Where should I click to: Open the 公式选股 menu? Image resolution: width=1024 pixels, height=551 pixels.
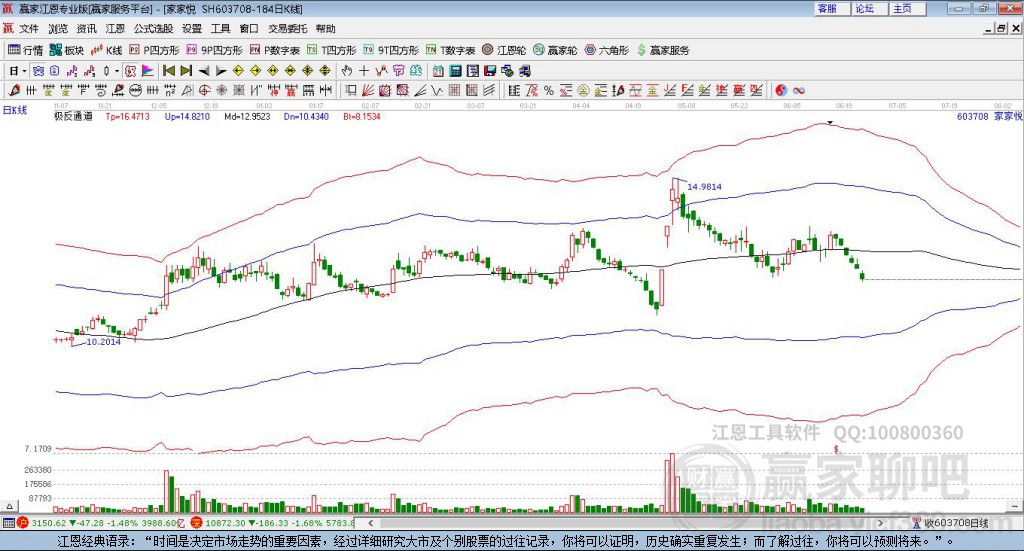coord(153,29)
